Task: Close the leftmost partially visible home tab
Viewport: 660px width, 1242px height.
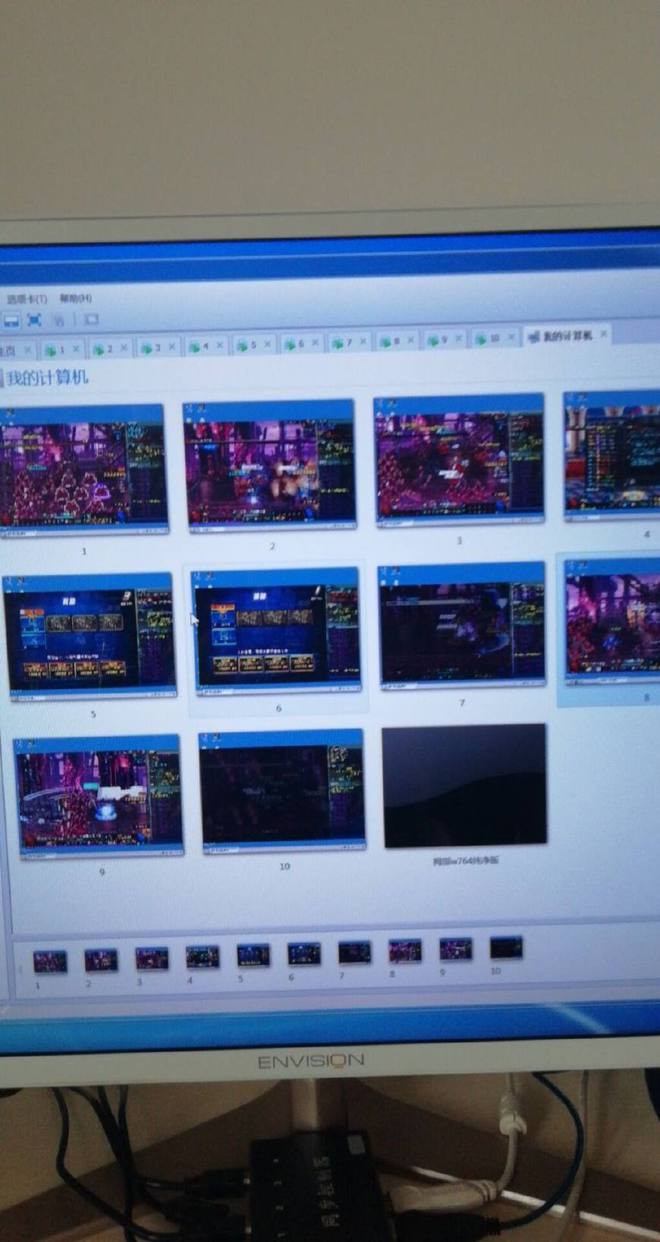Action: (27, 350)
